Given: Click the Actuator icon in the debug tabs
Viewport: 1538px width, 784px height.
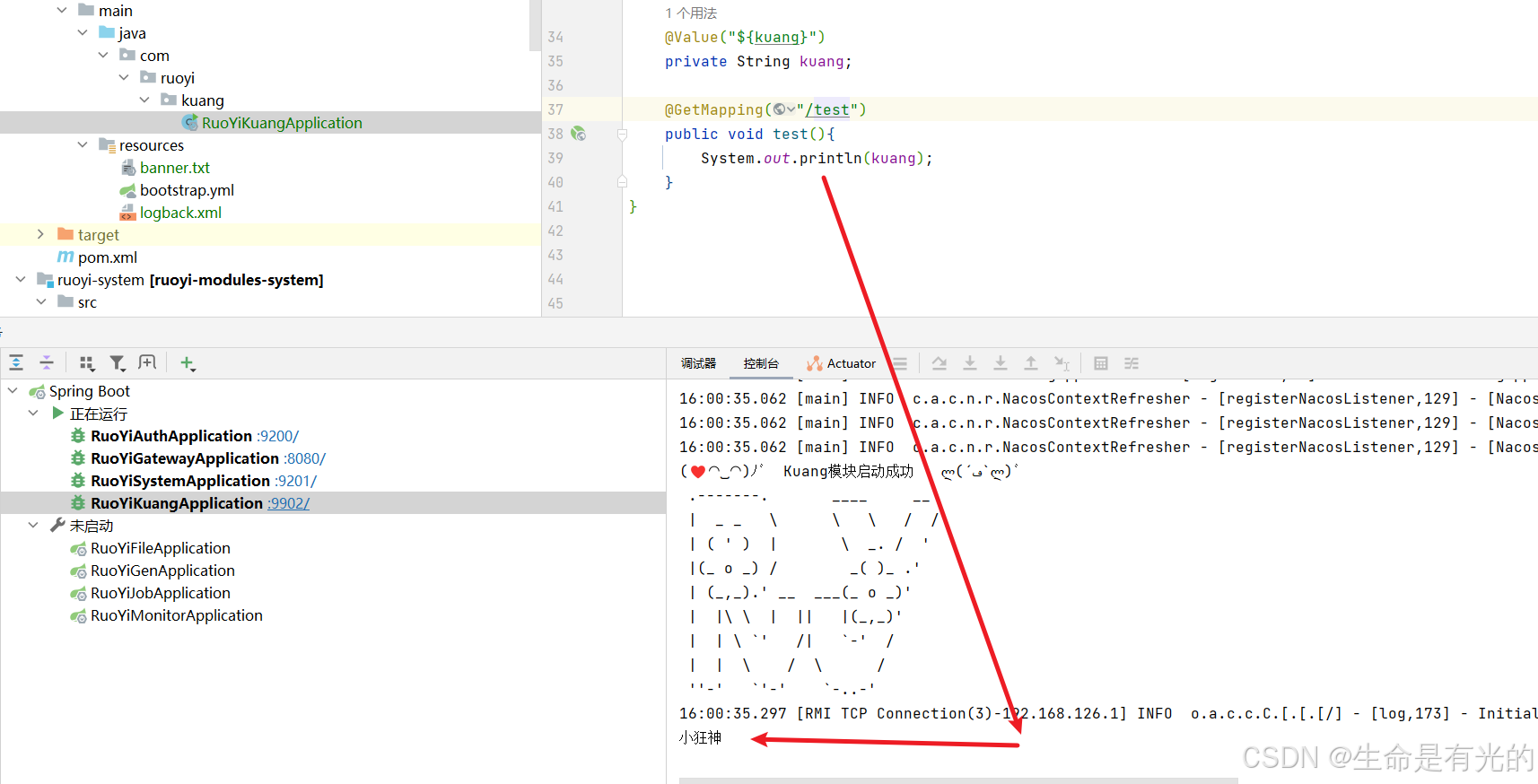Looking at the screenshot, I should 815,363.
